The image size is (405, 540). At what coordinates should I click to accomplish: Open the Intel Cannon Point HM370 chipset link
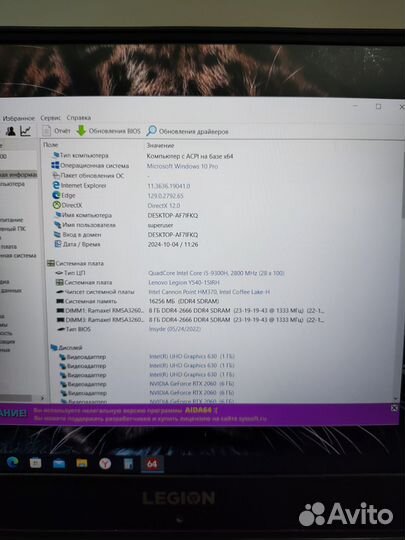point(209,292)
